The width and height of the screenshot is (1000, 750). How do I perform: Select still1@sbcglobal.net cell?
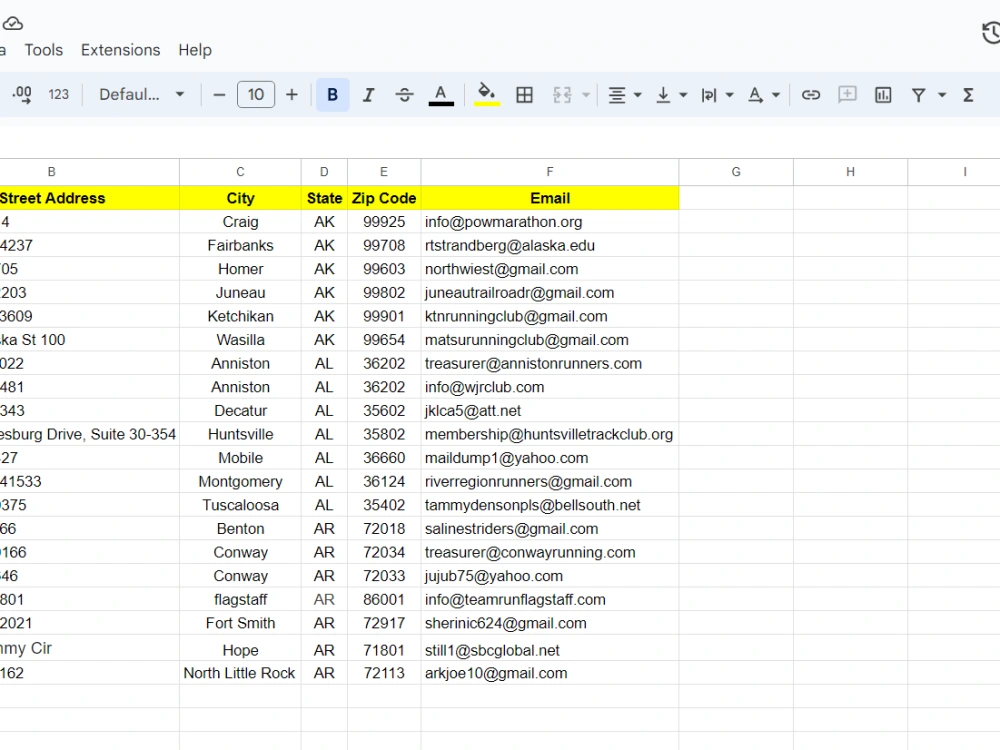click(x=550, y=648)
